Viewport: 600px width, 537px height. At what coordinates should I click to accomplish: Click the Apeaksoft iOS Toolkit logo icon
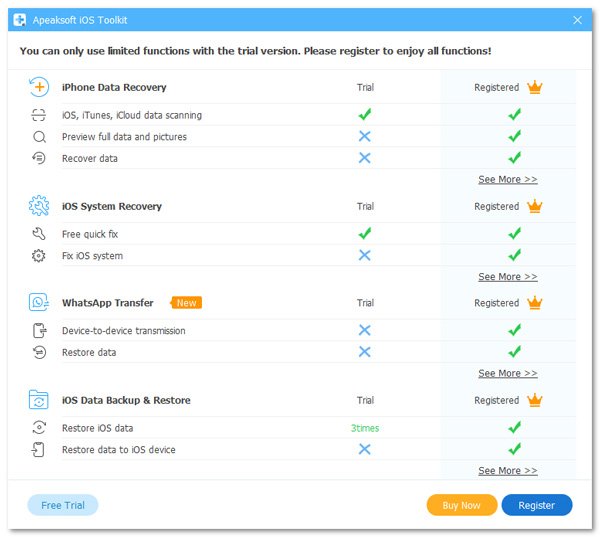[19, 20]
